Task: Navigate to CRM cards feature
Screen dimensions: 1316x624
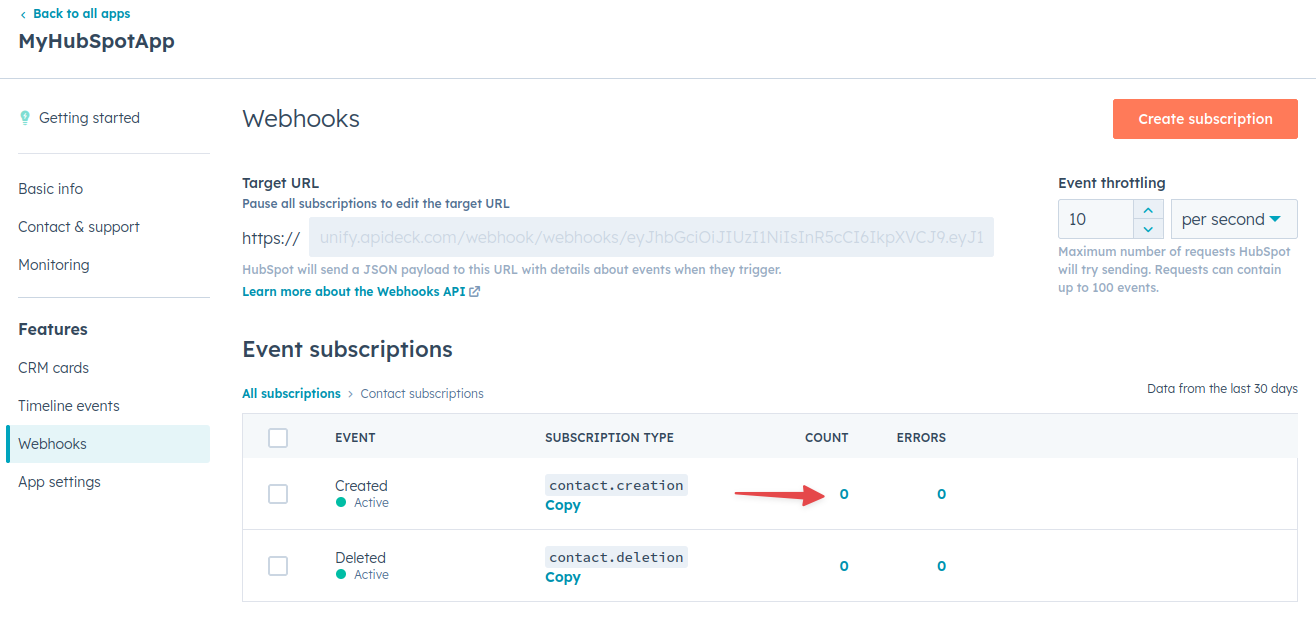Action: pos(54,368)
